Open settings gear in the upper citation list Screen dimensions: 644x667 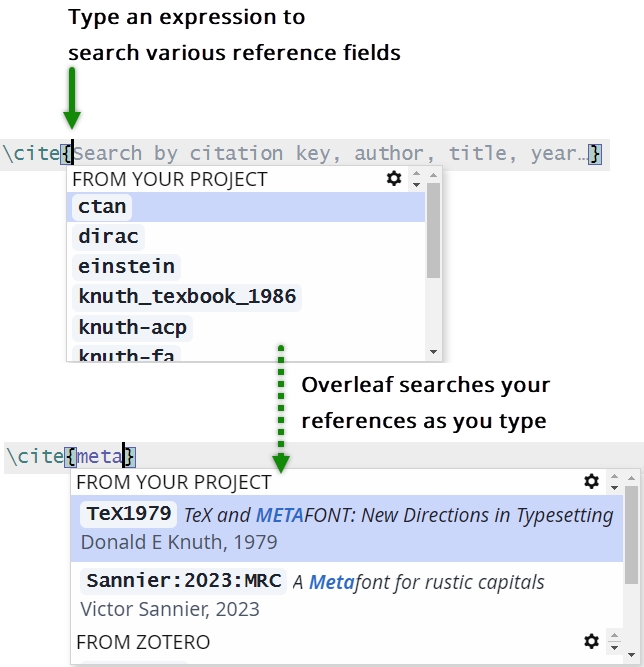pos(394,179)
